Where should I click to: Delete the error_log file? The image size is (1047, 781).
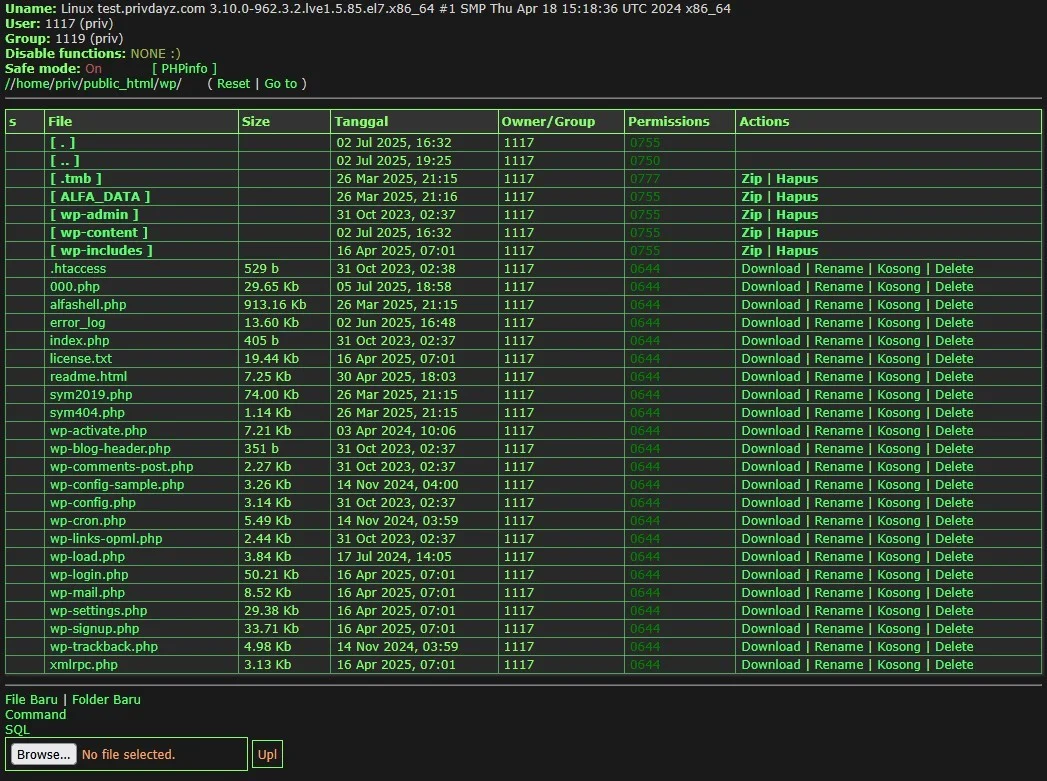click(x=954, y=322)
